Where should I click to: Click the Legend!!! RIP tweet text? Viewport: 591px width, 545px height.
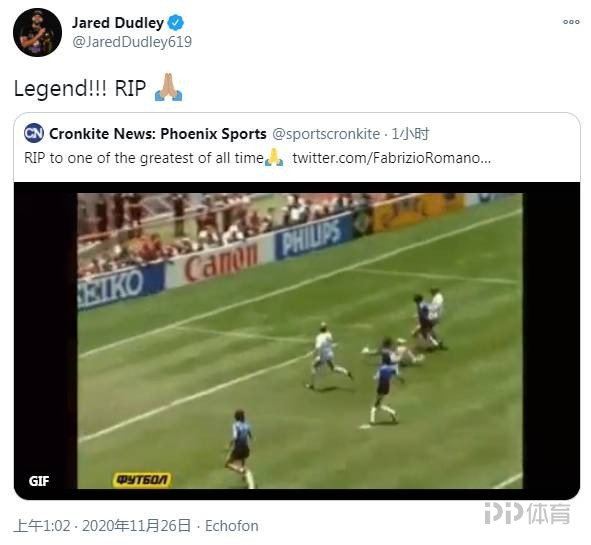click(x=80, y=89)
